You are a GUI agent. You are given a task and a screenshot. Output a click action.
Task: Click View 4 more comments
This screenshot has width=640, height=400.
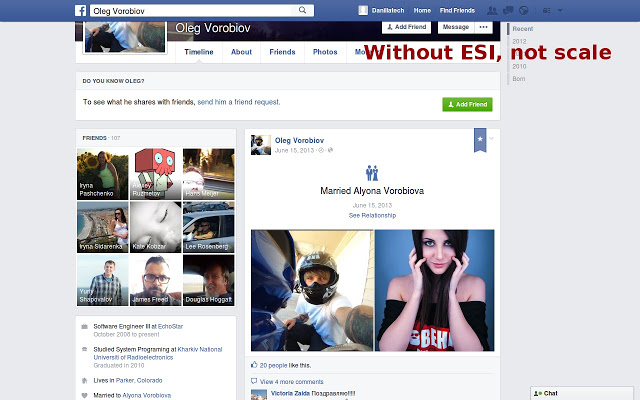coord(291,382)
